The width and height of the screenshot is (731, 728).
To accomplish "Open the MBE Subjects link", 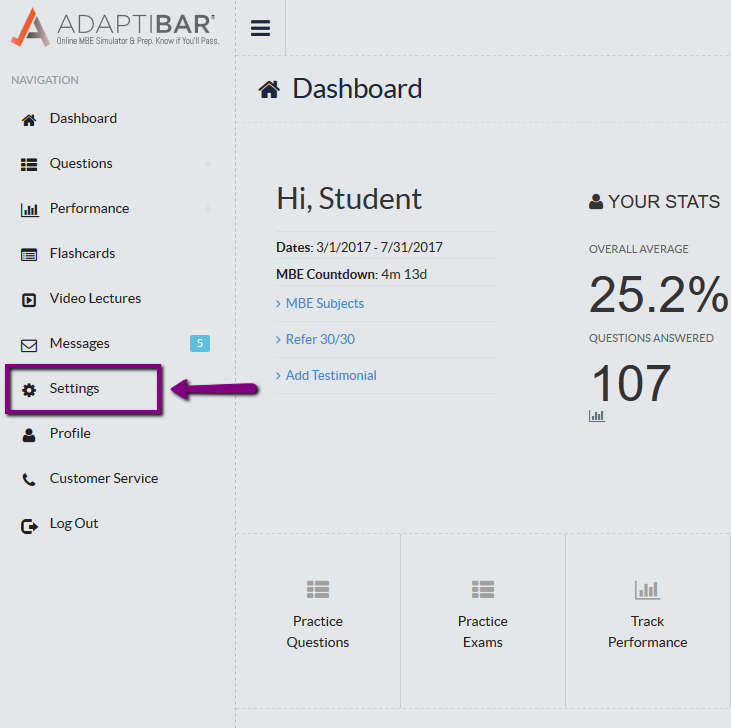I will tap(324, 303).
